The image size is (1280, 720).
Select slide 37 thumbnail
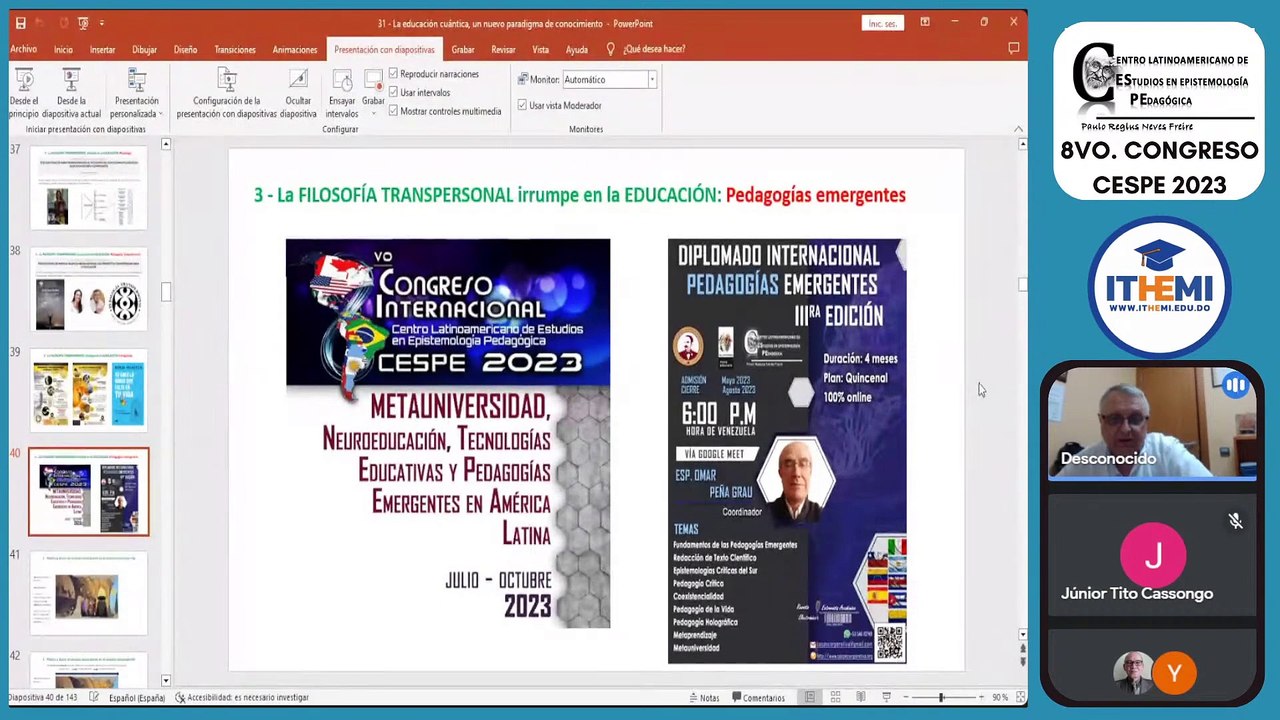[88, 188]
